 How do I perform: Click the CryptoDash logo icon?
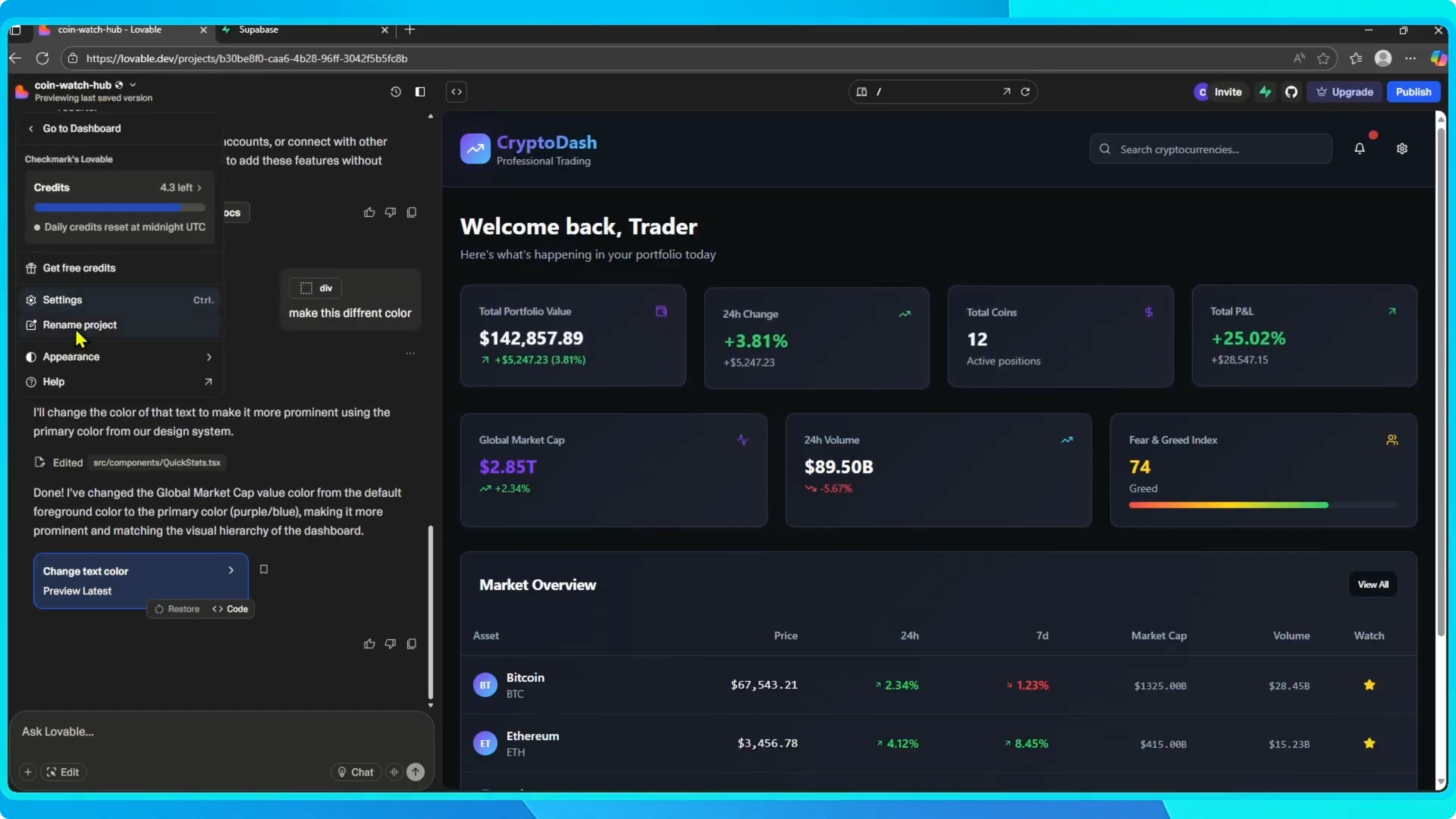[475, 149]
